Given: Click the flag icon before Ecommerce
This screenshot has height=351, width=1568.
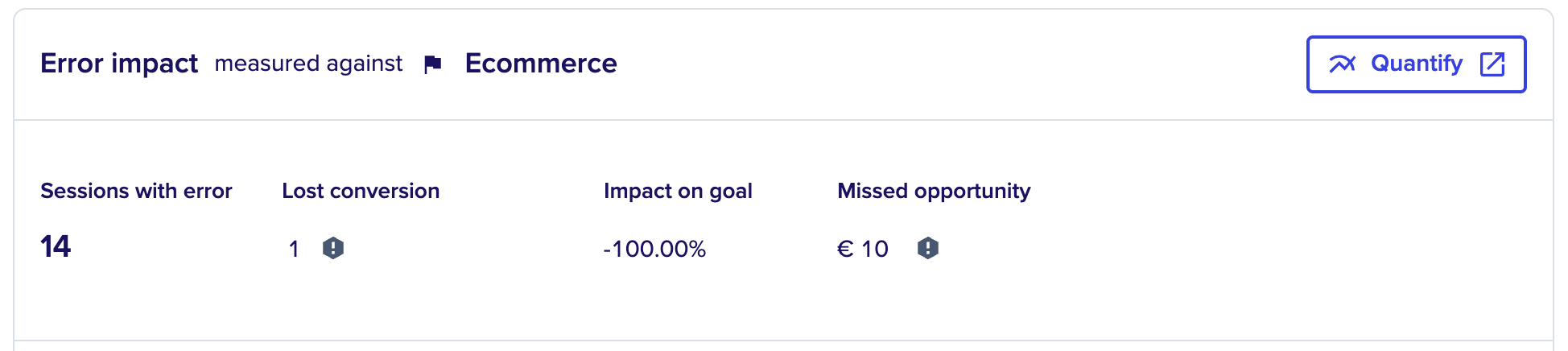Looking at the screenshot, I should tap(433, 64).
